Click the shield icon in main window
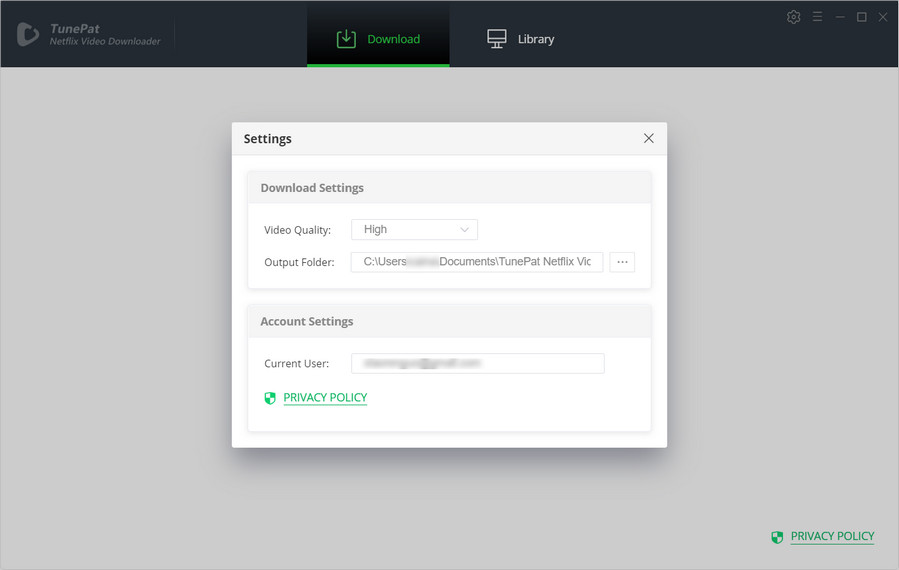The height and width of the screenshot is (570, 899). coord(777,537)
